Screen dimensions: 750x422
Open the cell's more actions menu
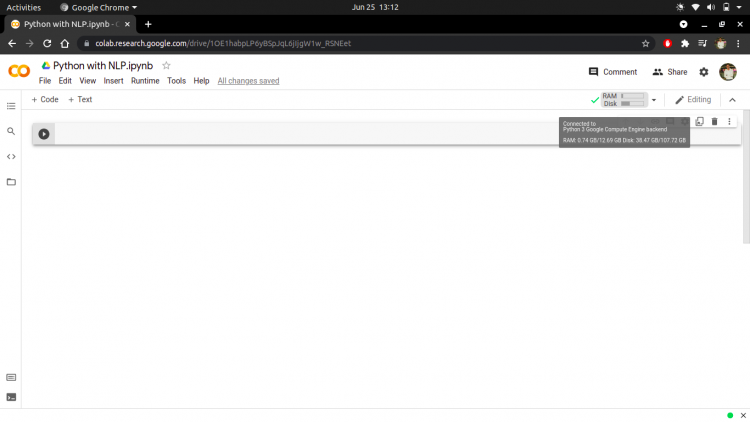(x=729, y=122)
